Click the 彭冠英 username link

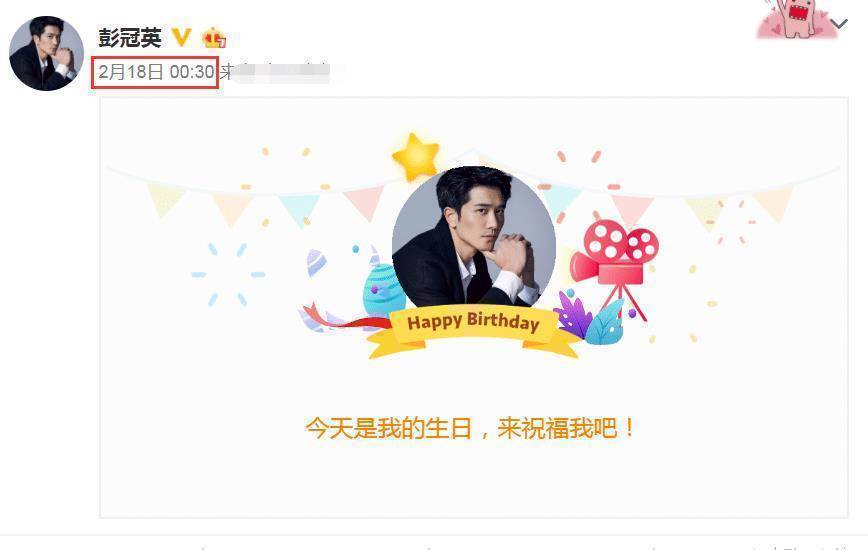click(130, 38)
